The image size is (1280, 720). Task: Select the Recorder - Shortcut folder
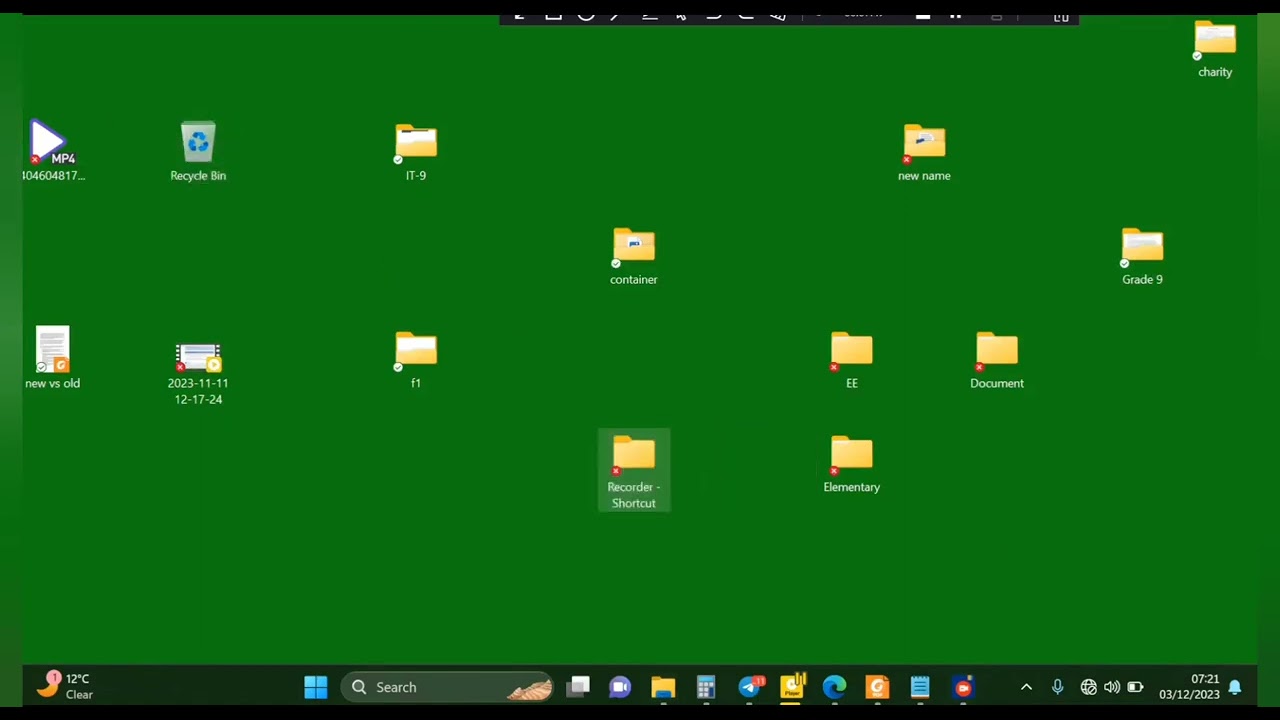coord(634,471)
